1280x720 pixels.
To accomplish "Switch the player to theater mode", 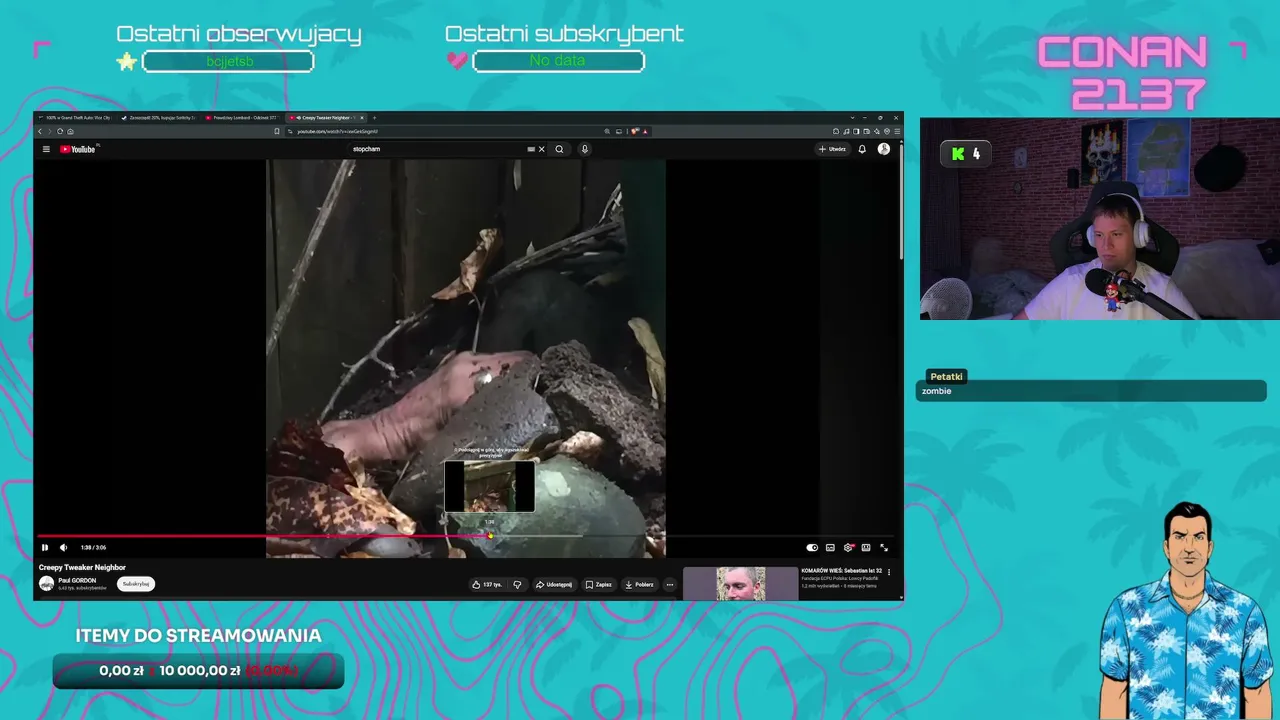I will (x=866, y=547).
